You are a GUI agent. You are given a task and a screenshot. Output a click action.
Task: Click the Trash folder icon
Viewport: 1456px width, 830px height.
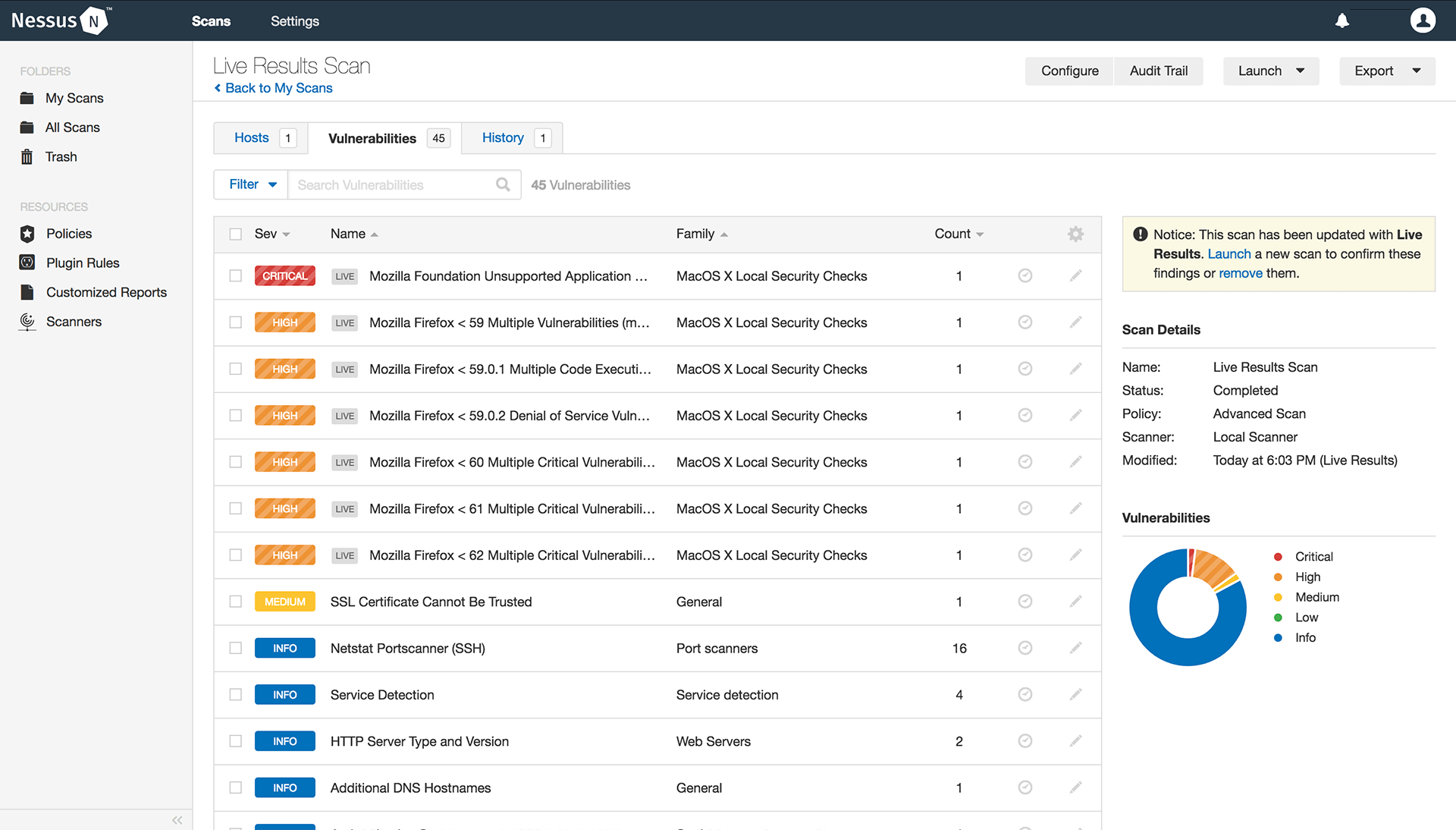click(x=27, y=156)
